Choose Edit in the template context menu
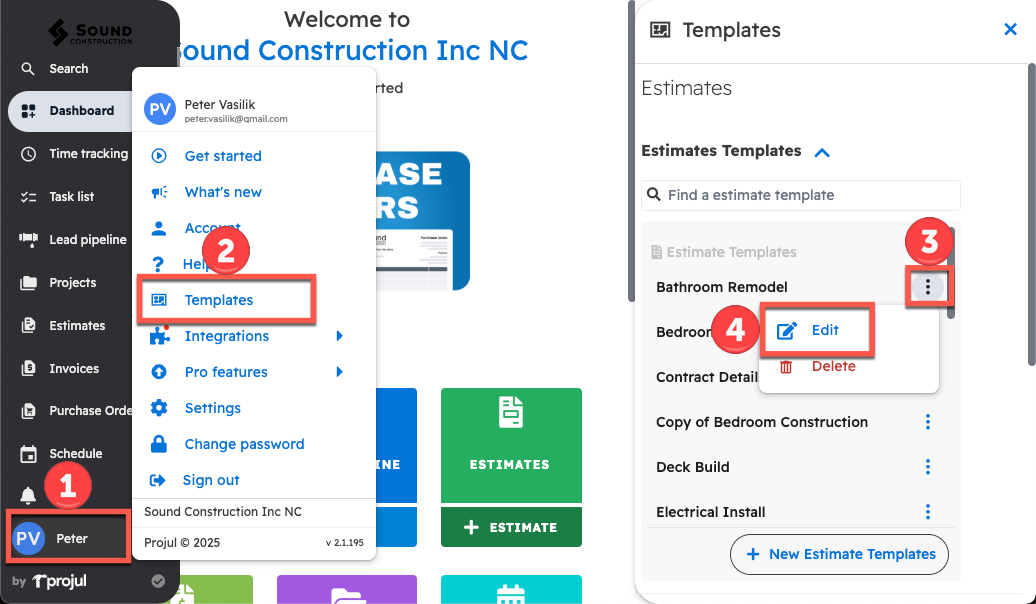 point(824,330)
